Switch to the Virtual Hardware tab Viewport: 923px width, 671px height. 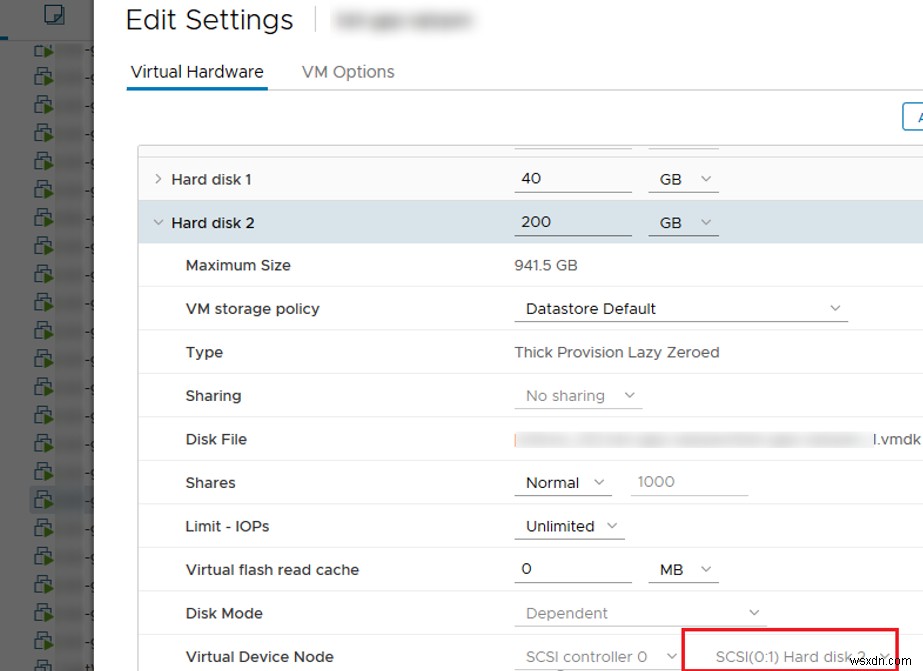tap(196, 71)
